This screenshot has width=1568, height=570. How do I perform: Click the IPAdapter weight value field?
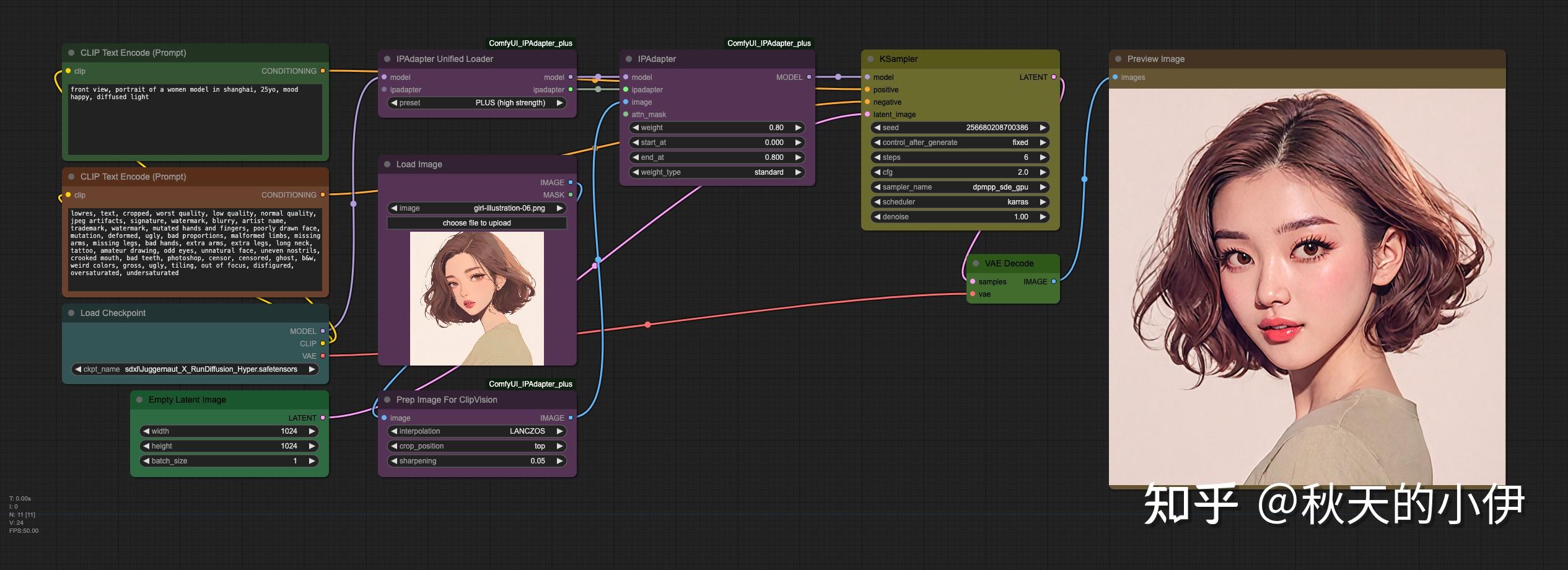[717, 128]
